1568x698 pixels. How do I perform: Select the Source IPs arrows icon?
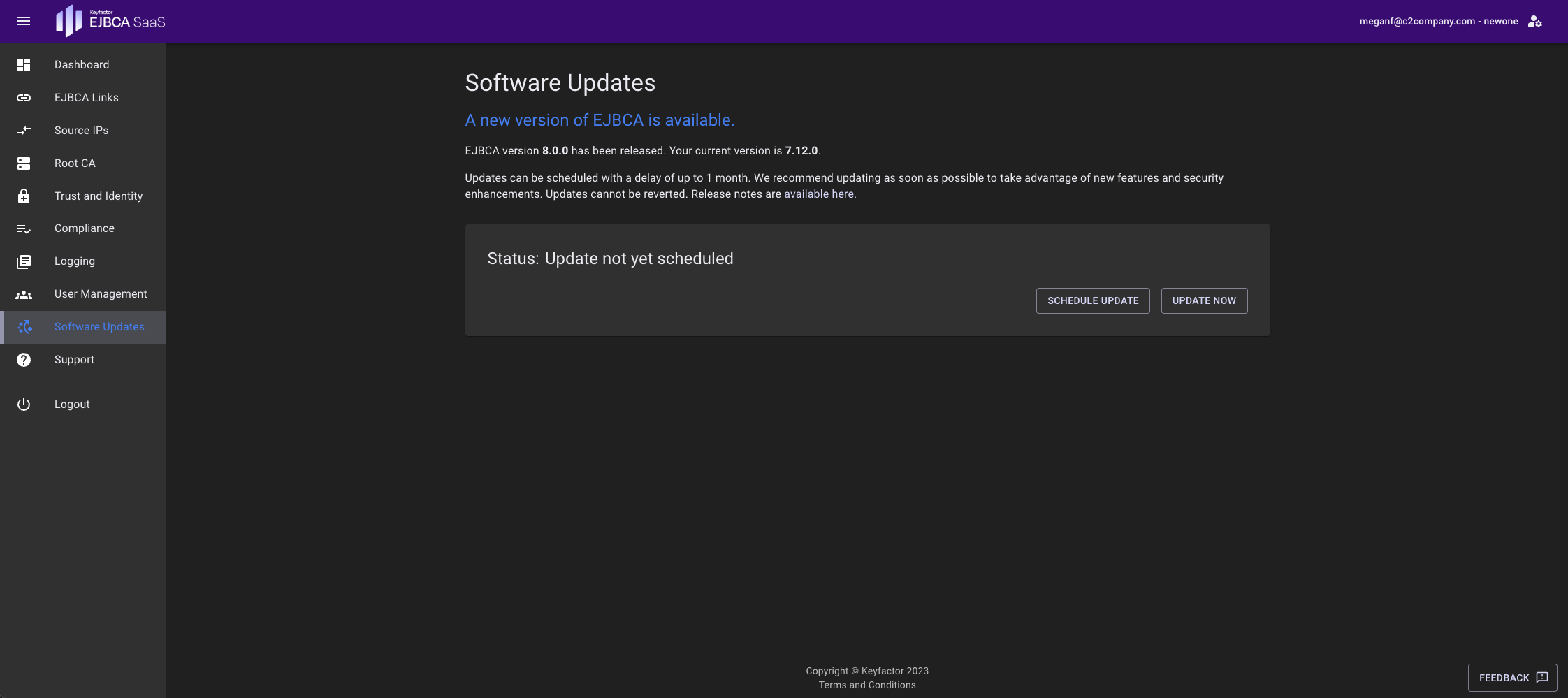24,131
